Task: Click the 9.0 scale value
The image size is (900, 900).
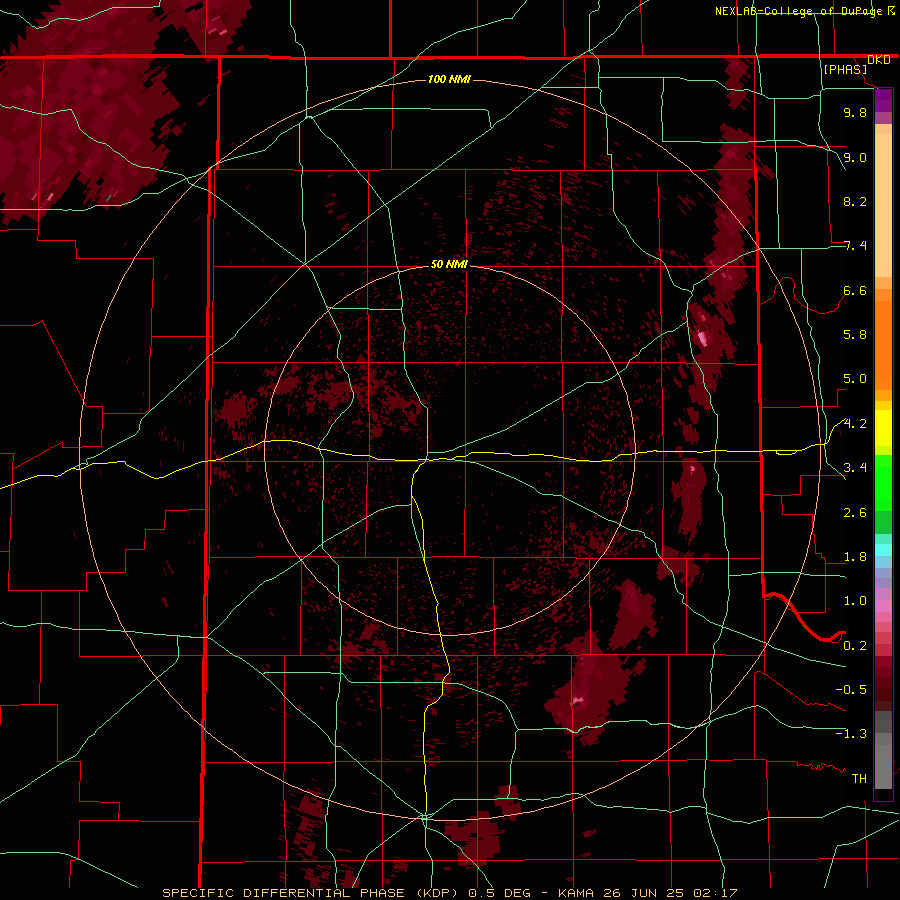Action: click(x=855, y=157)
